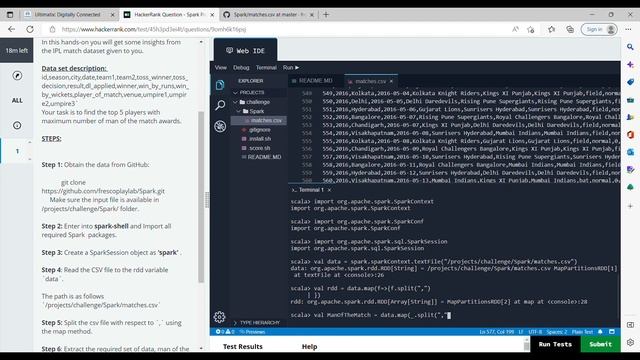Open the Explorer files icon in IDE

click(220, 84)
